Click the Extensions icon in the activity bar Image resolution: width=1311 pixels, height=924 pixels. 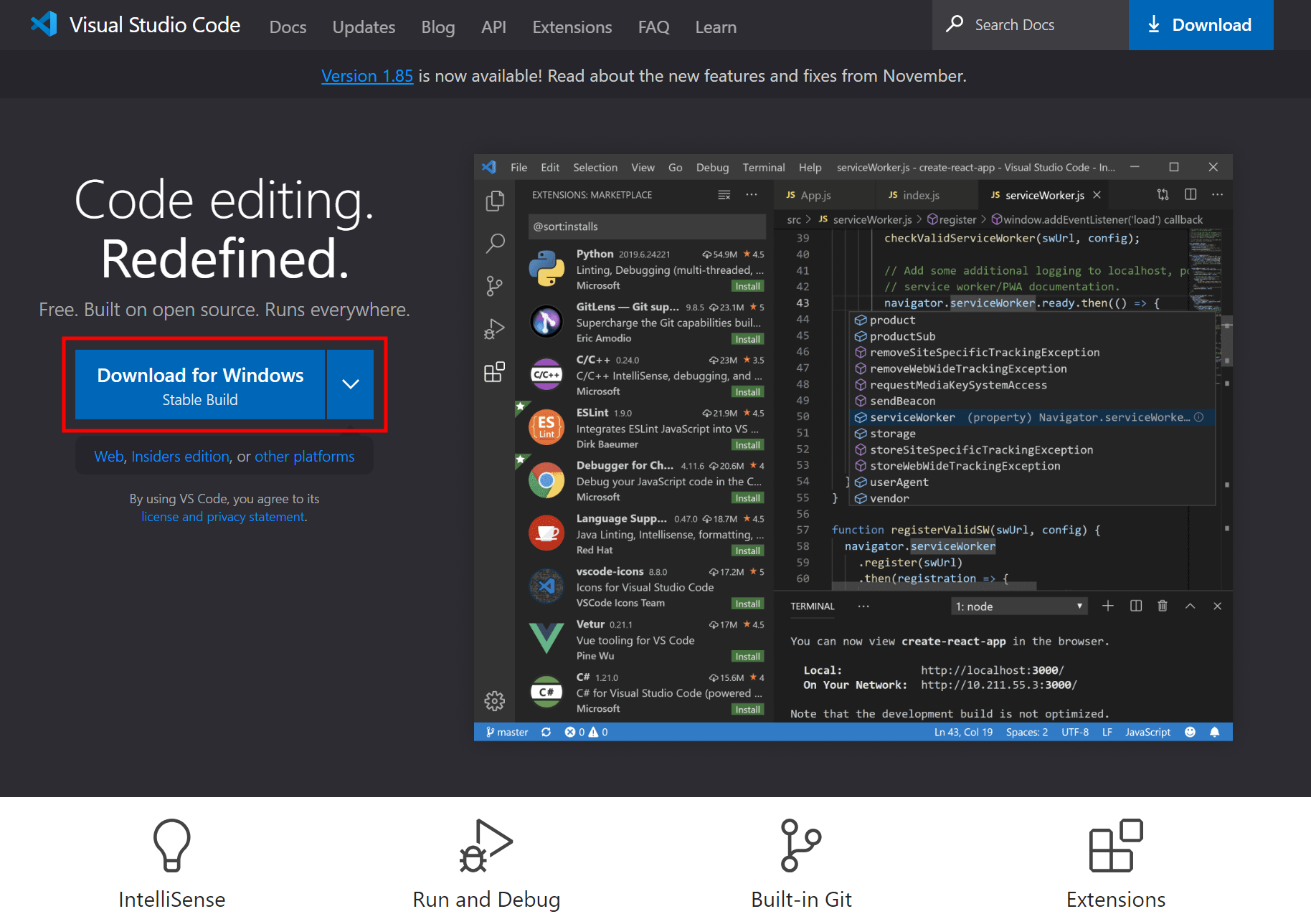(495, 372)
